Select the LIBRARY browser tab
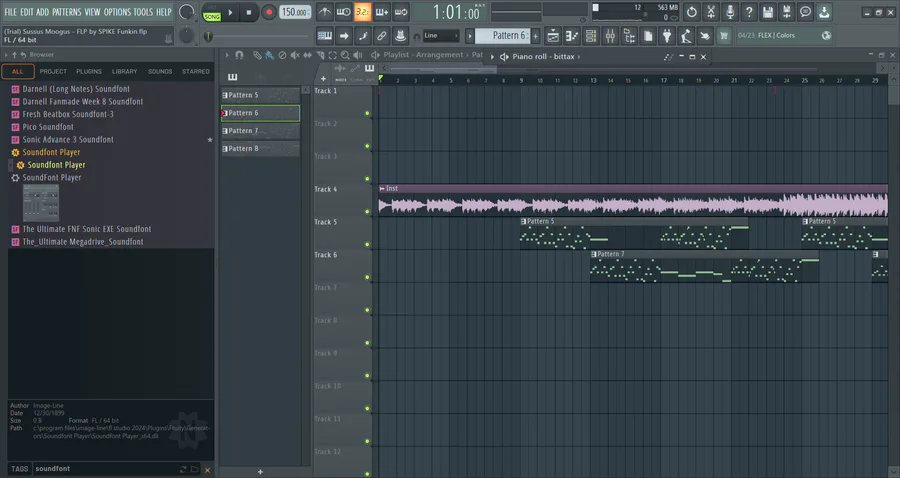Image resolution: width=900 pixels, height=478 pixels. (125, 72)
